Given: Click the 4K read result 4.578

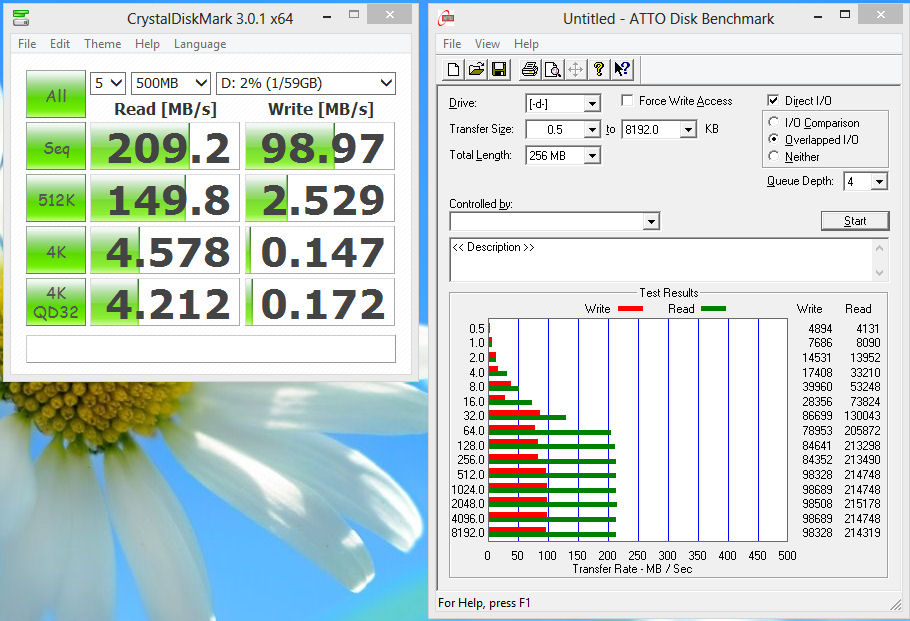Looking at the screenshot, I should click(165, 250).
